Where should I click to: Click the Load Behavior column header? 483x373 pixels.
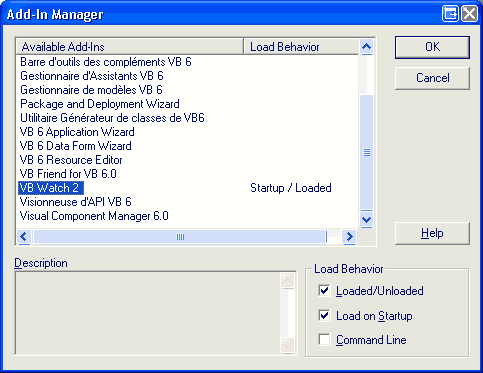(301, 47)
